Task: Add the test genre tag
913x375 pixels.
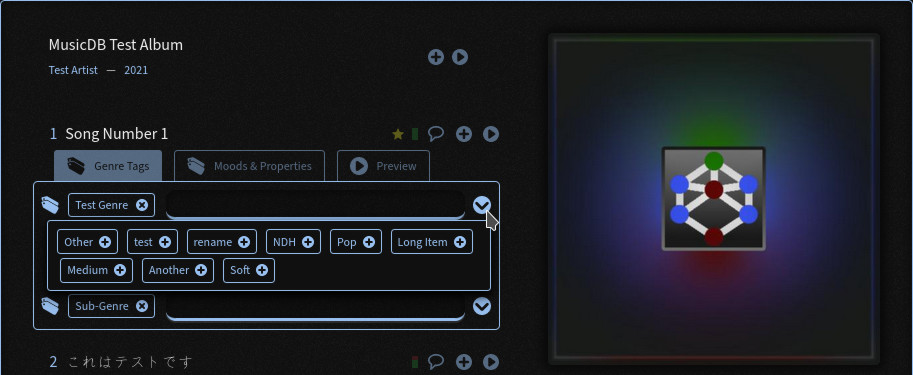Action: click(165, 242)
